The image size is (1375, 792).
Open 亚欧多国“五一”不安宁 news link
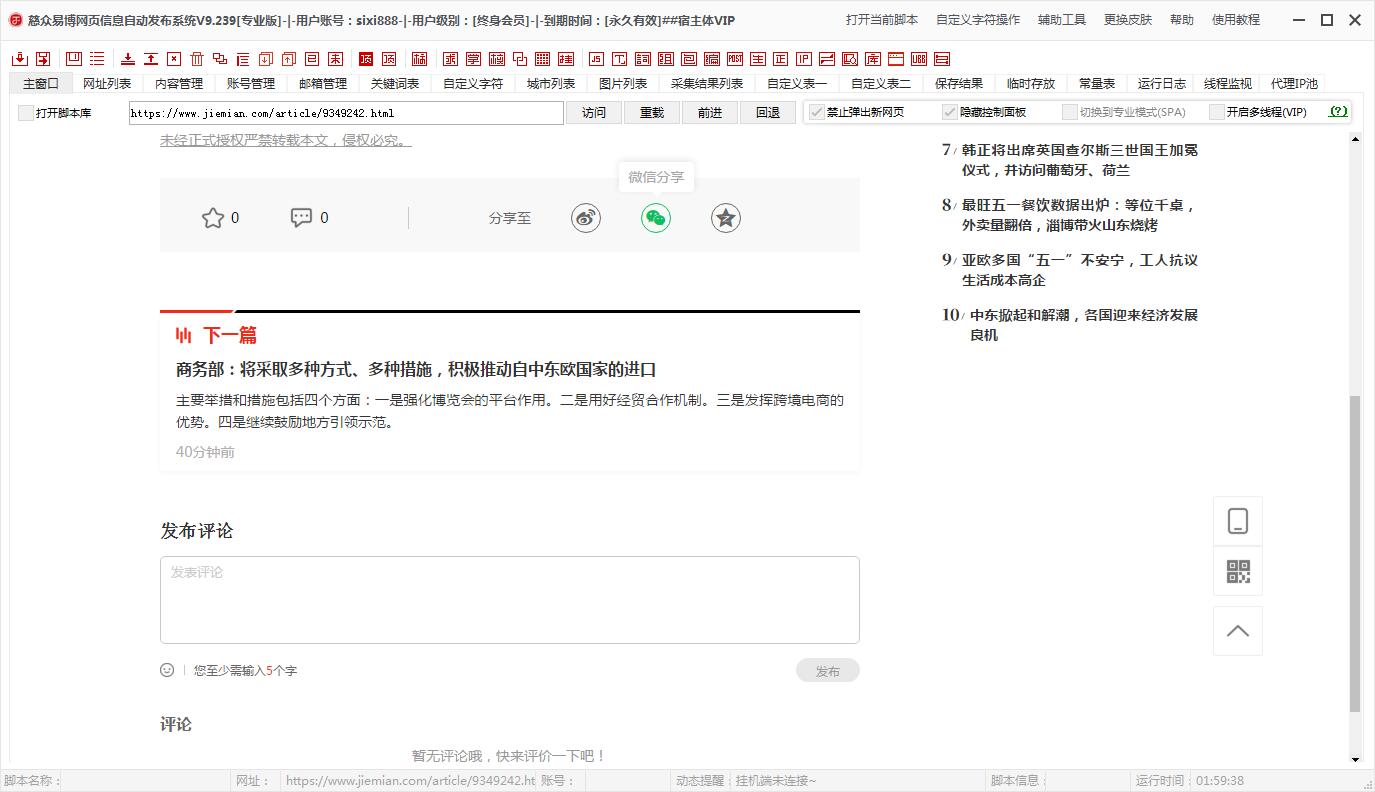(x=1080, y=270)
